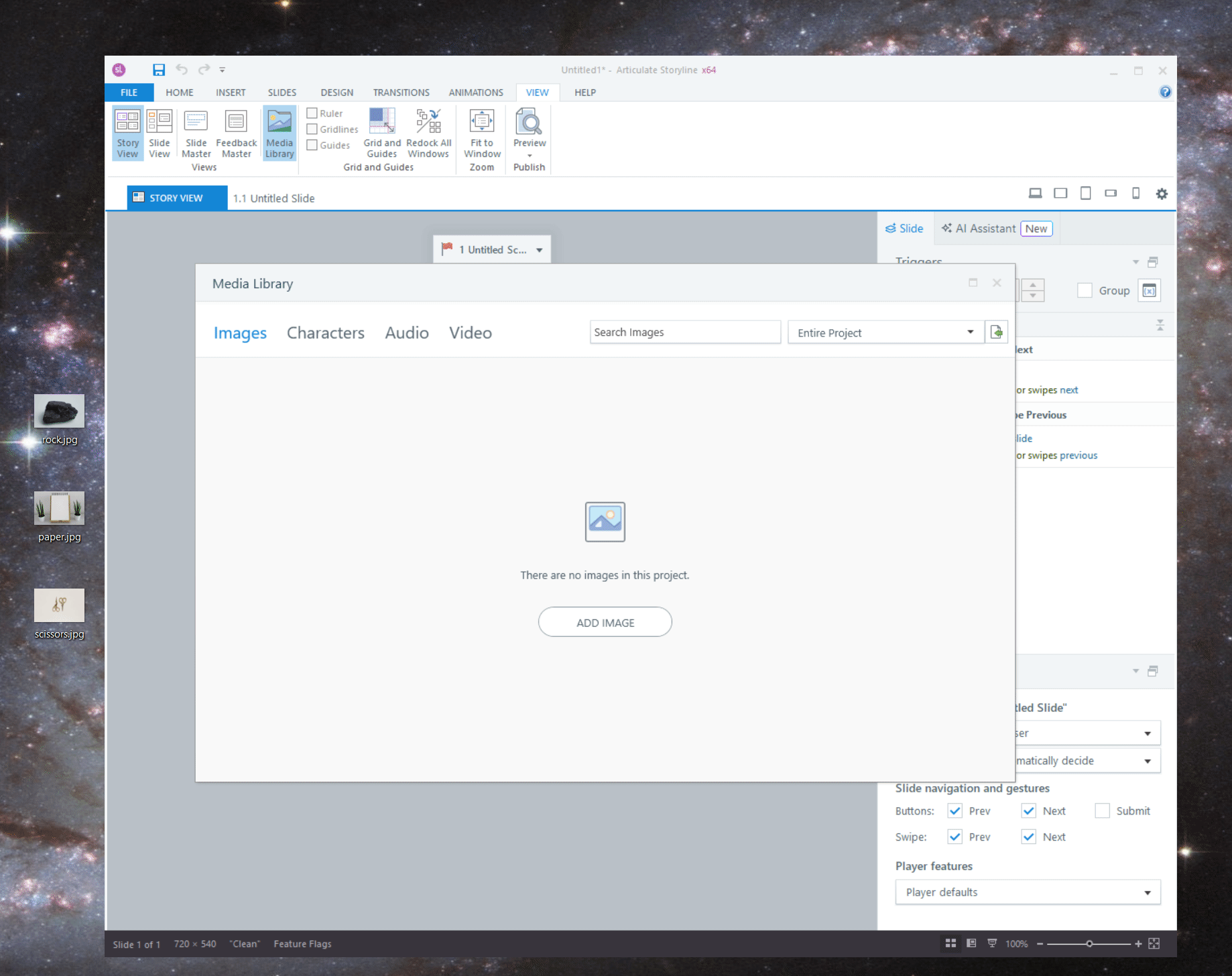Viewport: 1232px width, 976px height.
Task: Switch to the ANIMATIONS ribbon tab
Action: 475,93
